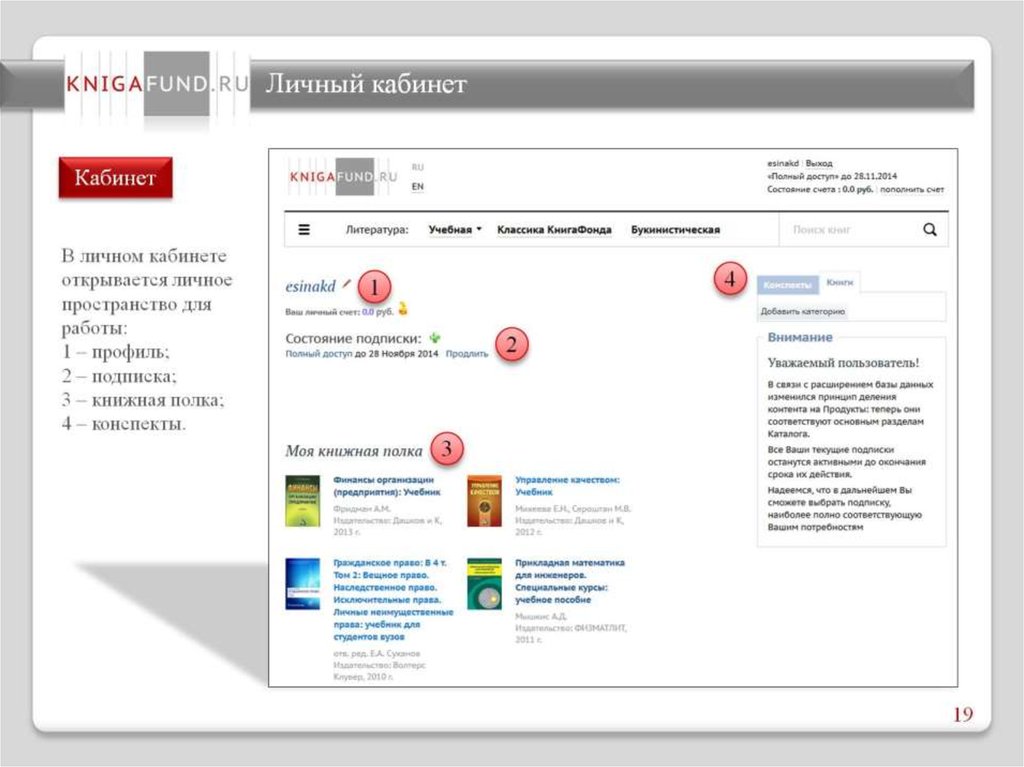Switch site language to RU
This screenshot has width=1024, height=767.
417,167
